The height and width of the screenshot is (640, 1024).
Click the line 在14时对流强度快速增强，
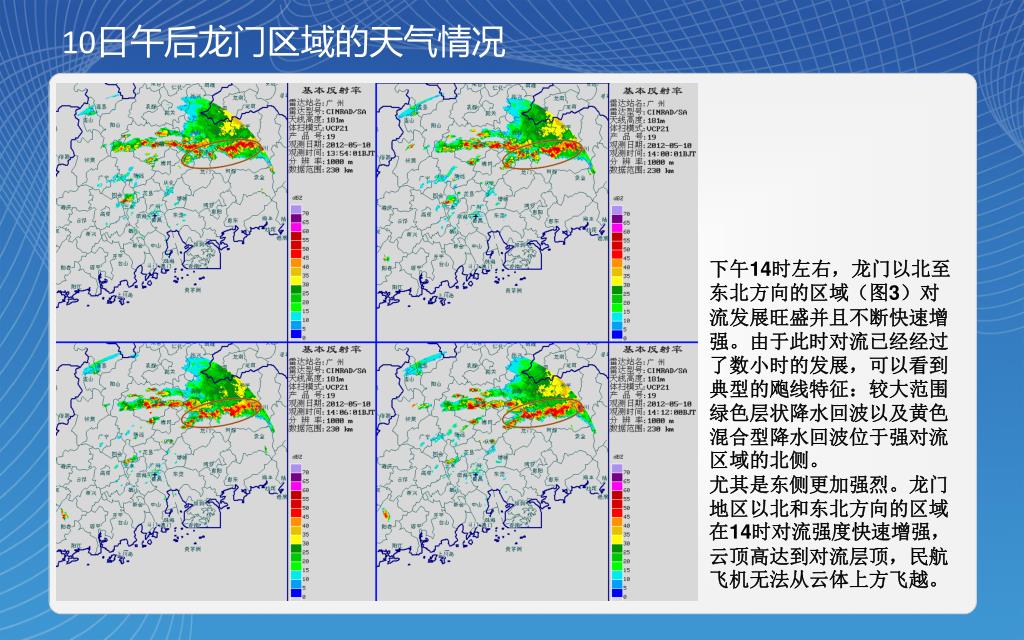tap(827, 532)
